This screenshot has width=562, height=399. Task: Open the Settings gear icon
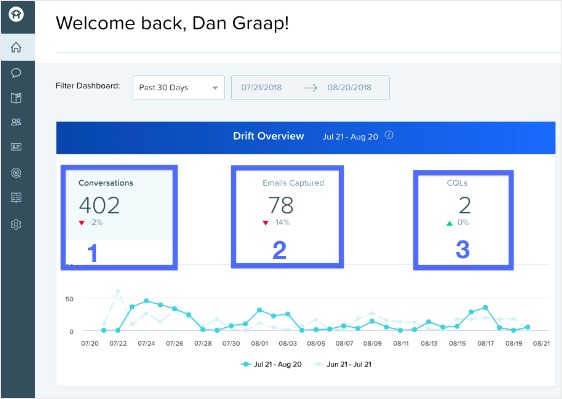tap(16, 225)
